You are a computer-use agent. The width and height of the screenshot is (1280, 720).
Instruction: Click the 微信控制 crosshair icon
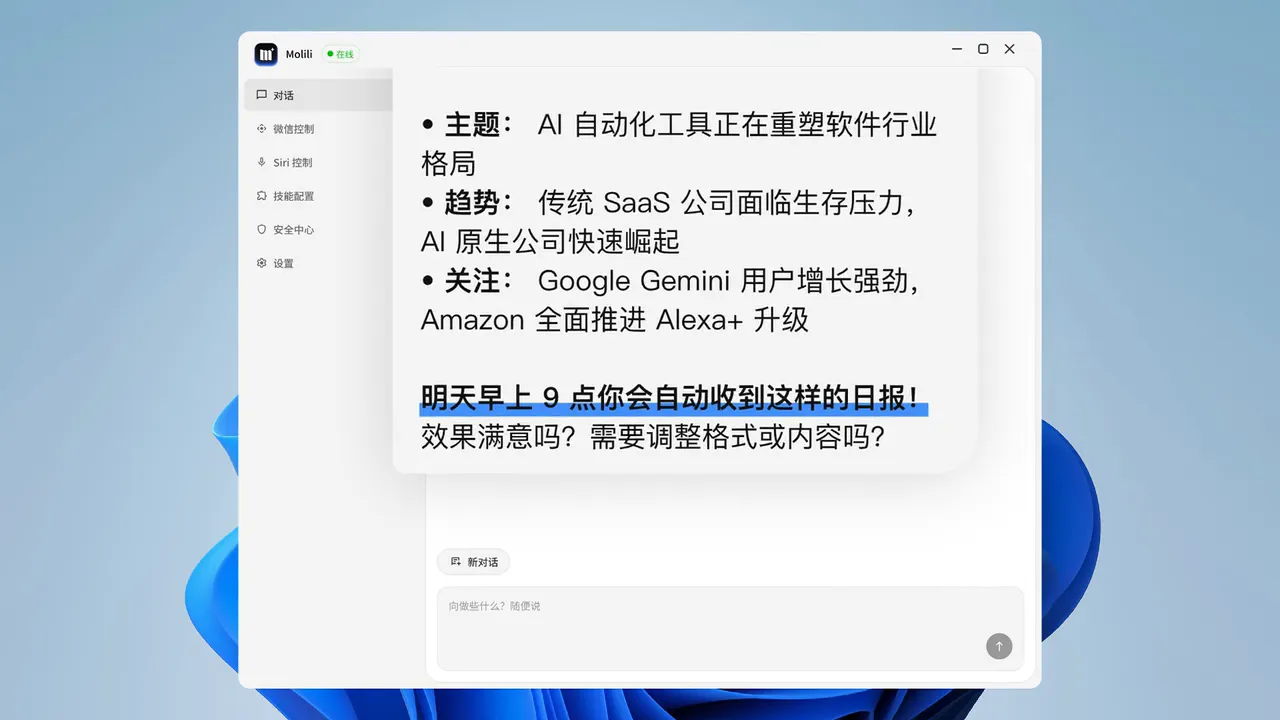coord(260,129)
